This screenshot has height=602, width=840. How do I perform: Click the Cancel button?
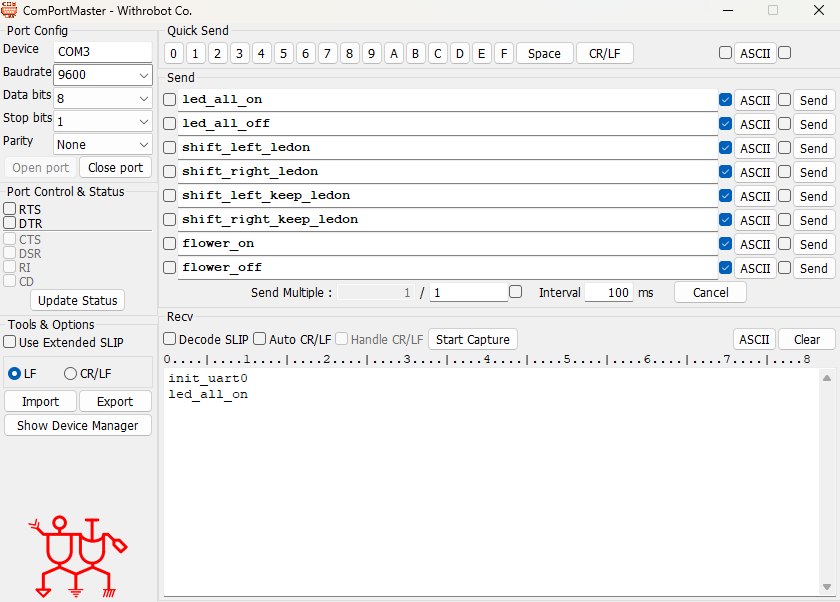(710, 292)
